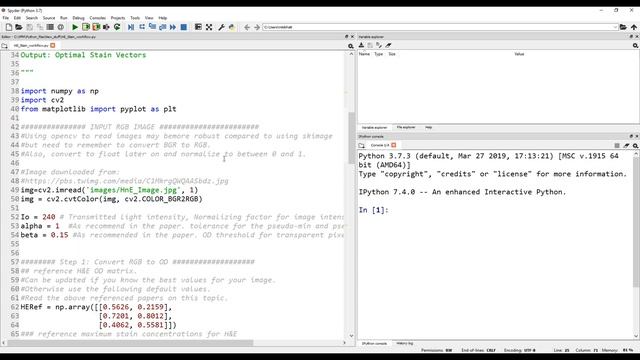640x360 pixels.
Task: Run current cell and advance
Action: (x=96, y=27)
